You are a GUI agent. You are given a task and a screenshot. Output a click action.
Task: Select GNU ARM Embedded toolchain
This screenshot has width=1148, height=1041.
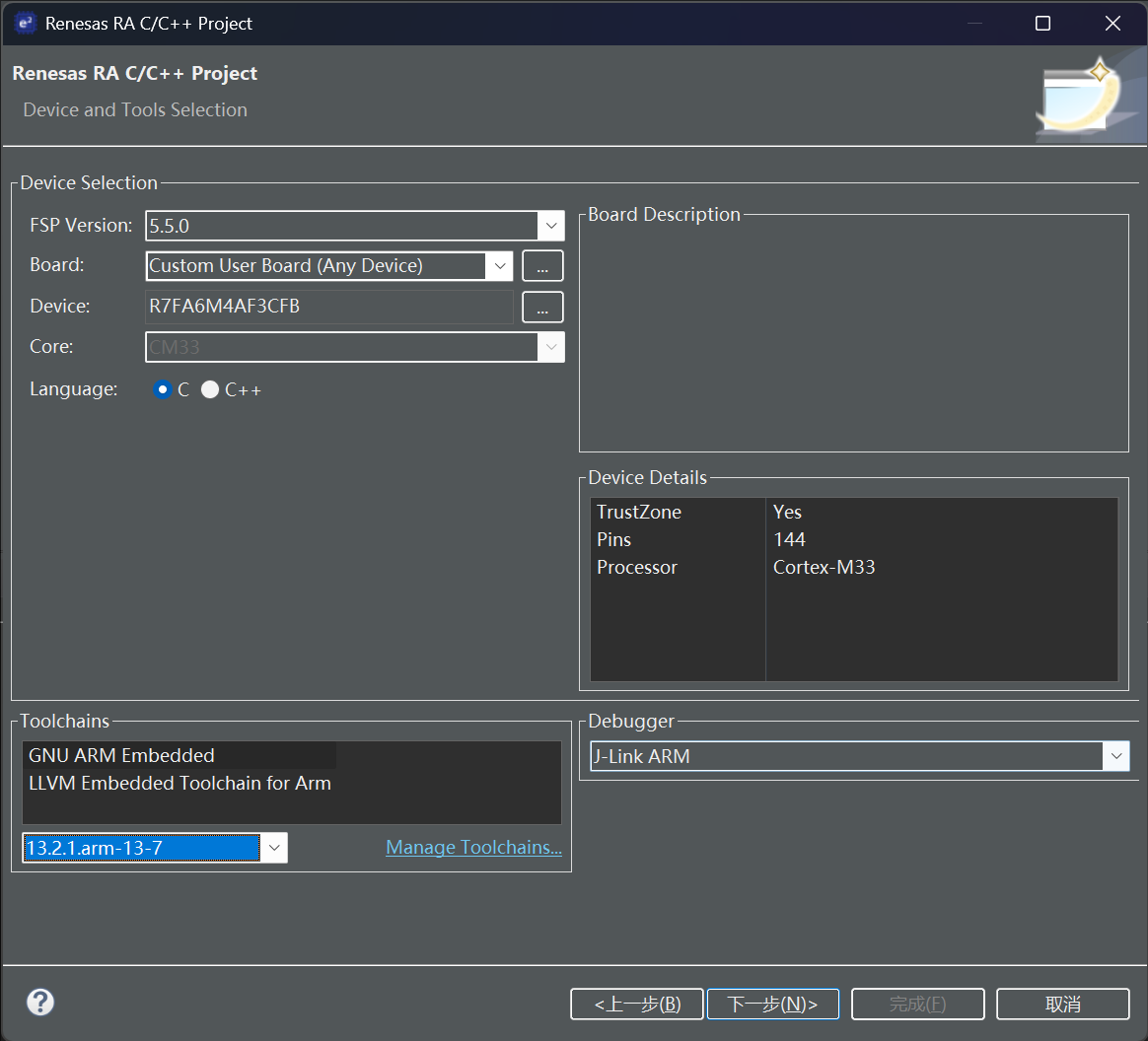tap(121, 755)
